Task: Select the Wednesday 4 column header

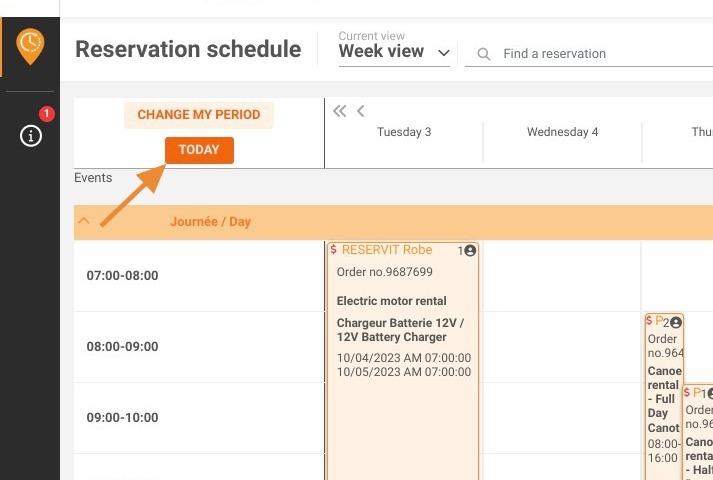Action: click(562, 132)
